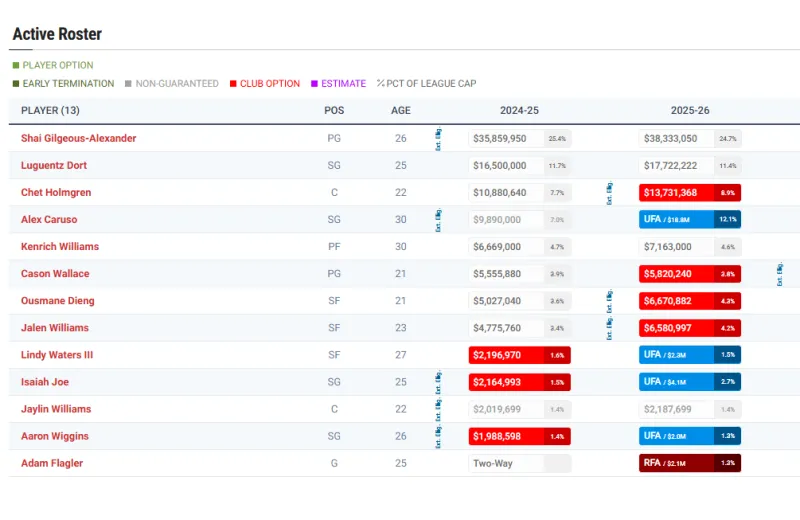Screen dimensions: 800x520
Task: Click Alex Caruso extension eligible icon
Action: click(x=438, y=220)
